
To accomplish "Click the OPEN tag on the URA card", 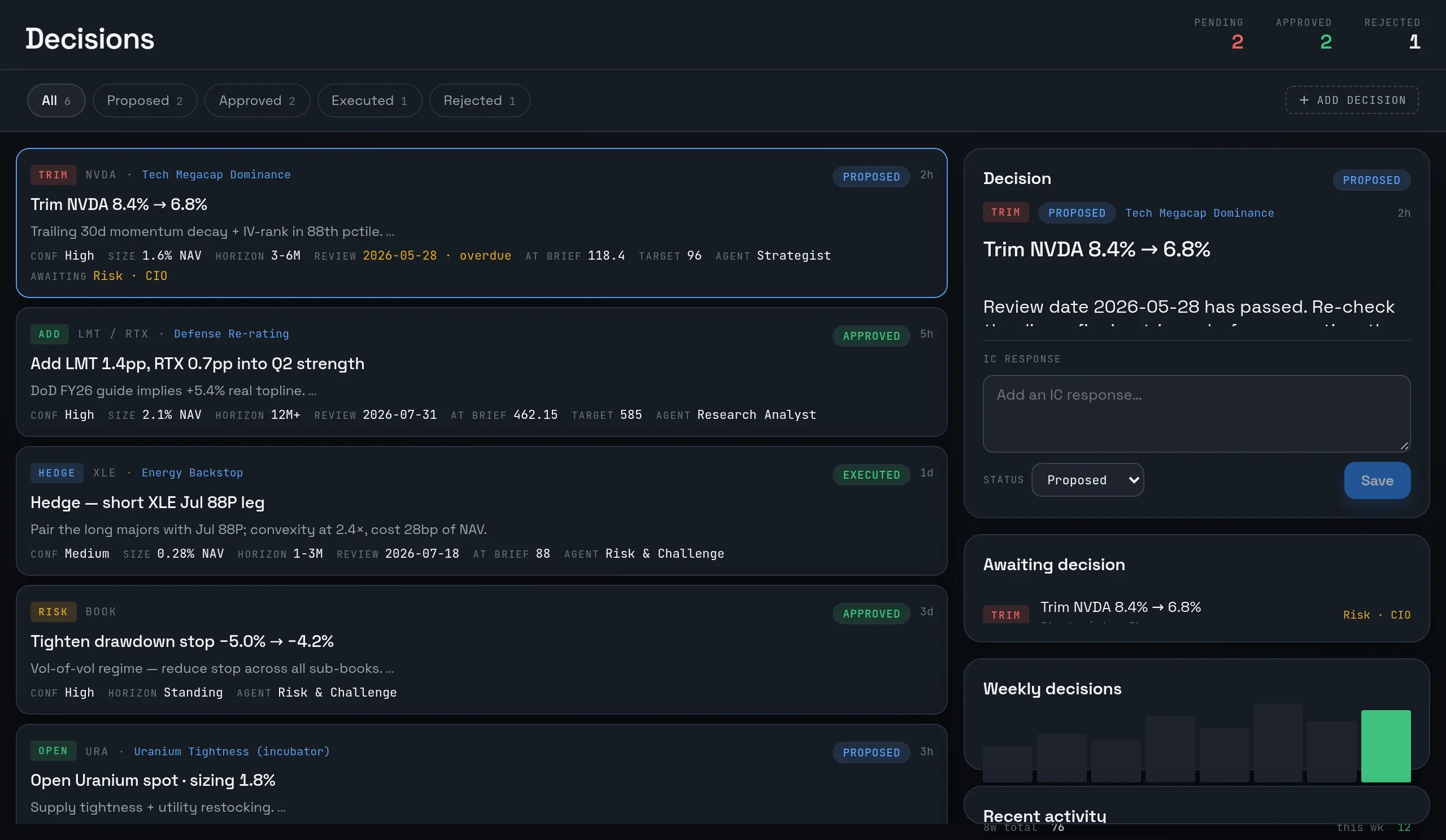I will point(53,751).
